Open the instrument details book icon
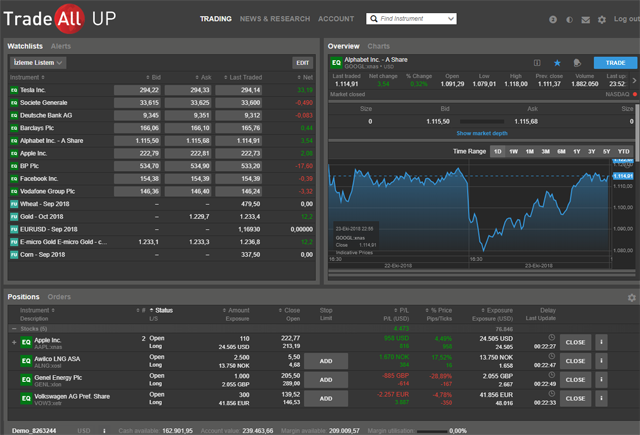 (x=537, y=63)
